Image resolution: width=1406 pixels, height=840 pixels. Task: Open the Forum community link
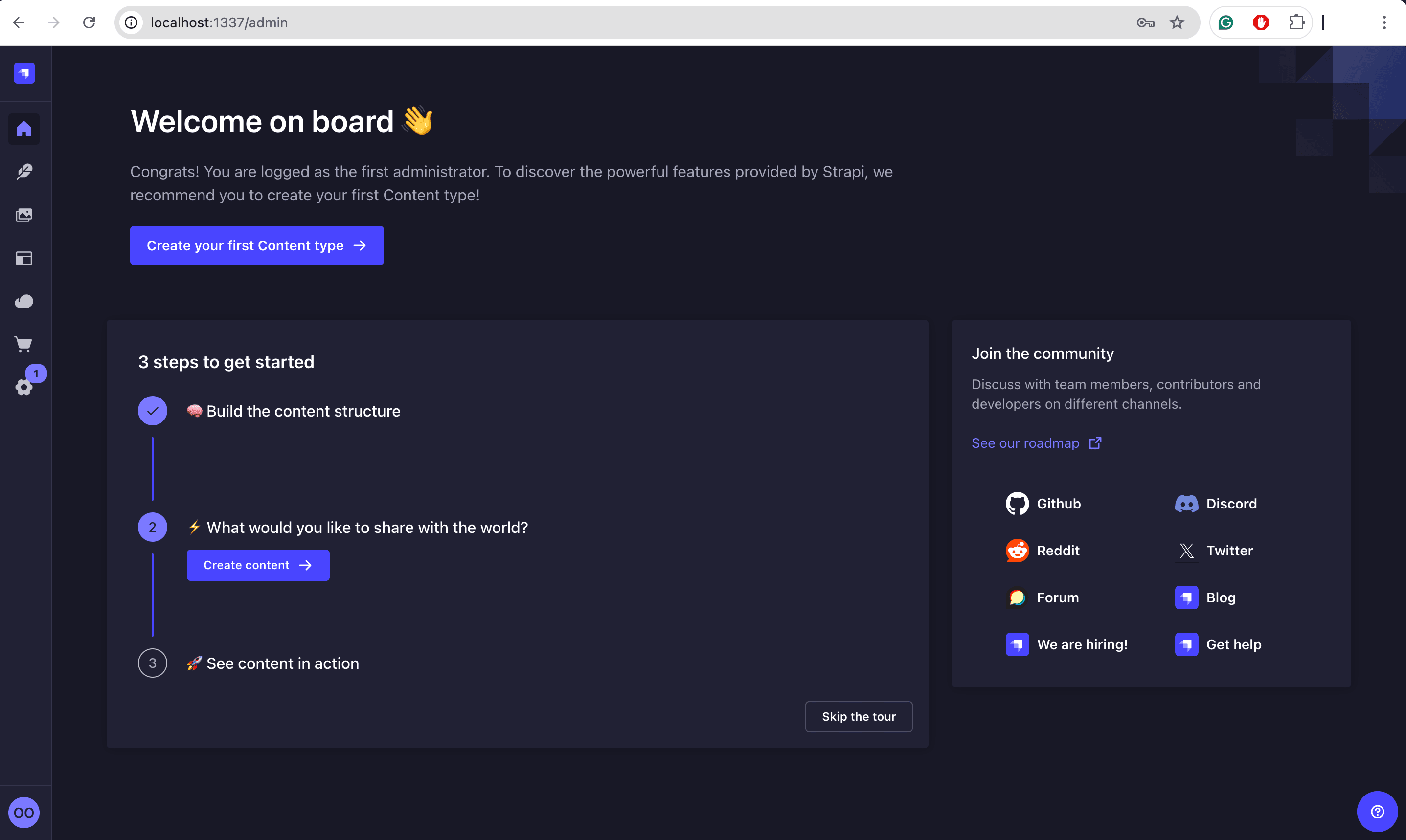tap(1042, 597)
